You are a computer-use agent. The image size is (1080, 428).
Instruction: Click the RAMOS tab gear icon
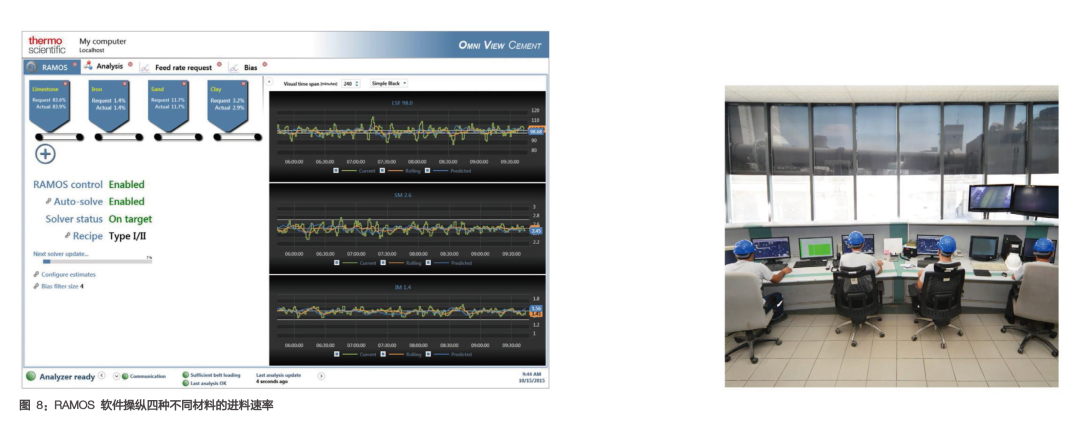coord(32,68)
